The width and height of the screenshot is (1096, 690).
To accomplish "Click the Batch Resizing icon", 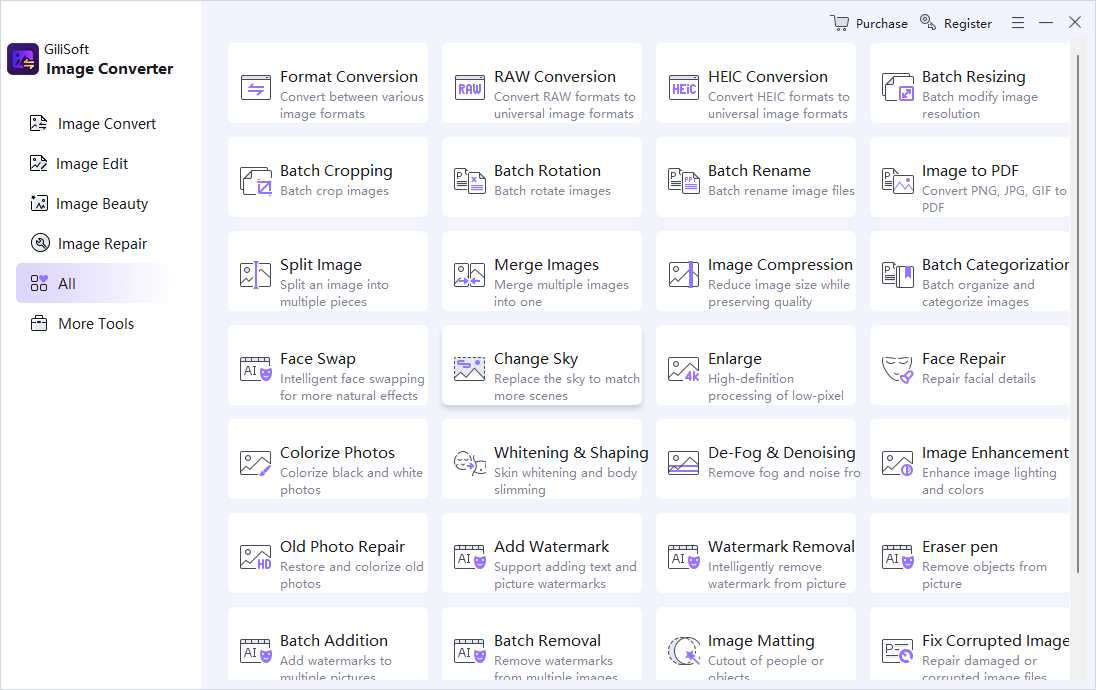I will [x=897, y=88].
